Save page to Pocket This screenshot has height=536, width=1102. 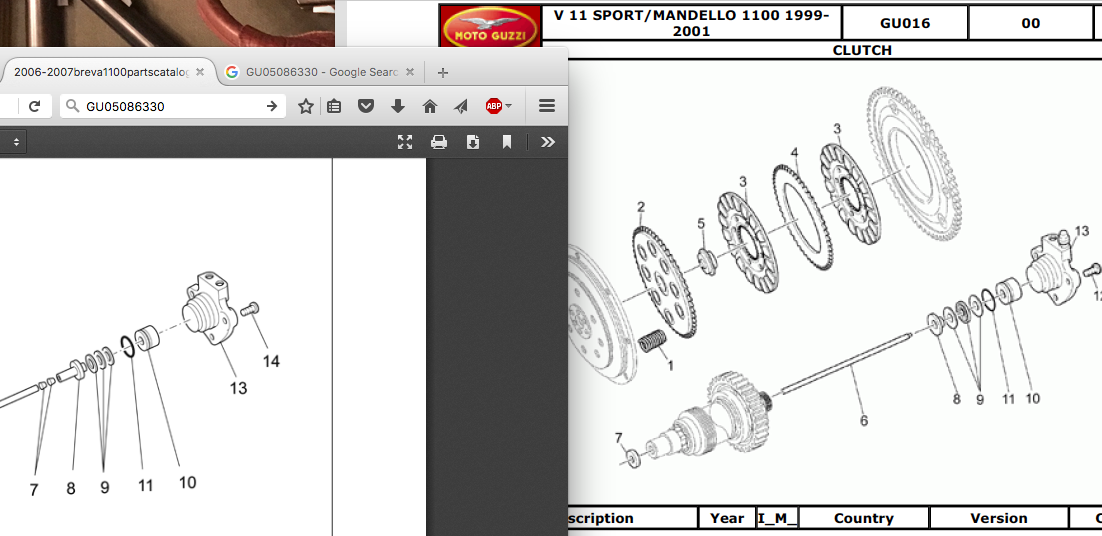(366, 106)
